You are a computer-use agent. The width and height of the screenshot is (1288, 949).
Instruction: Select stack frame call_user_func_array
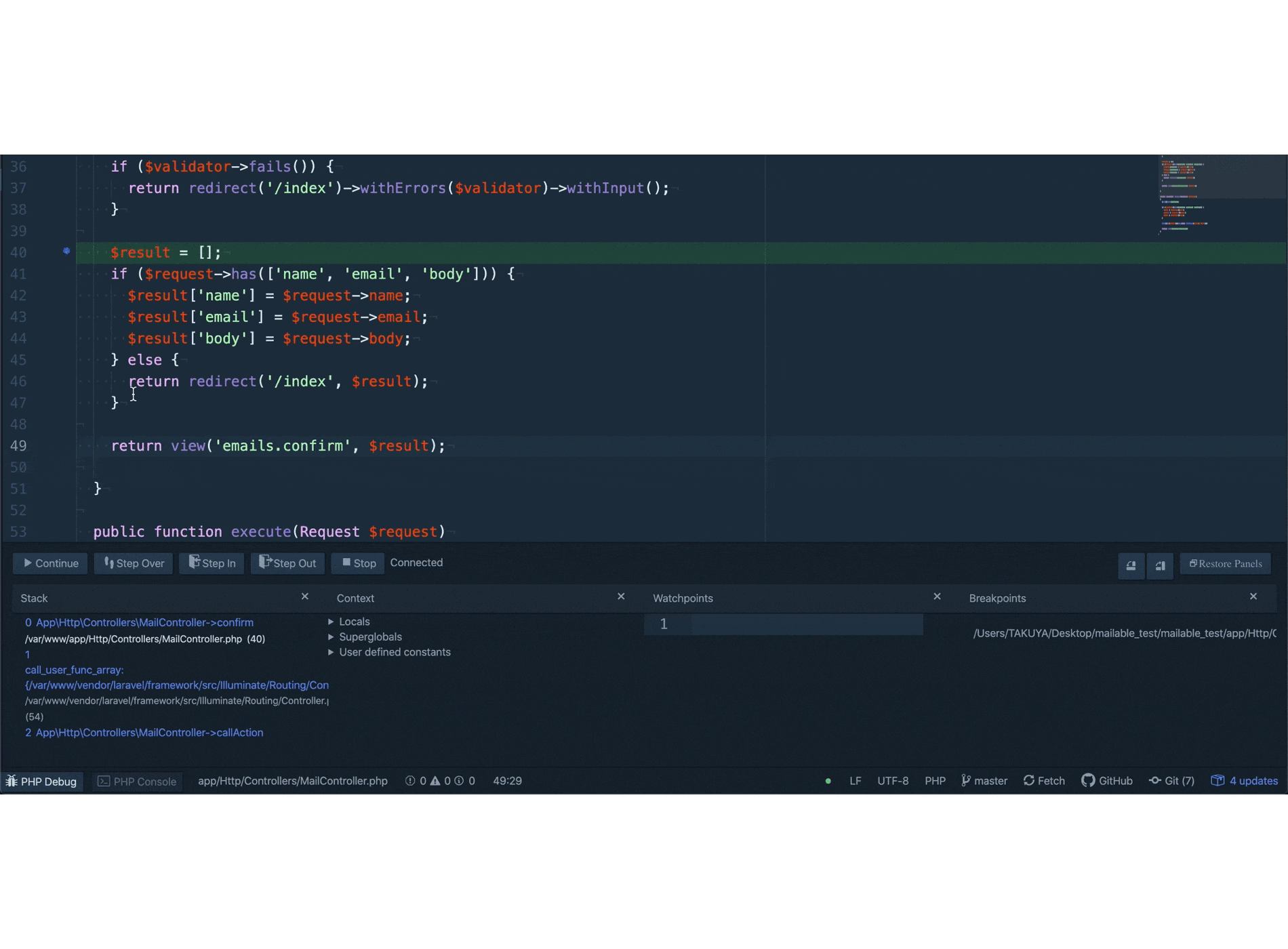pos(75,670)
